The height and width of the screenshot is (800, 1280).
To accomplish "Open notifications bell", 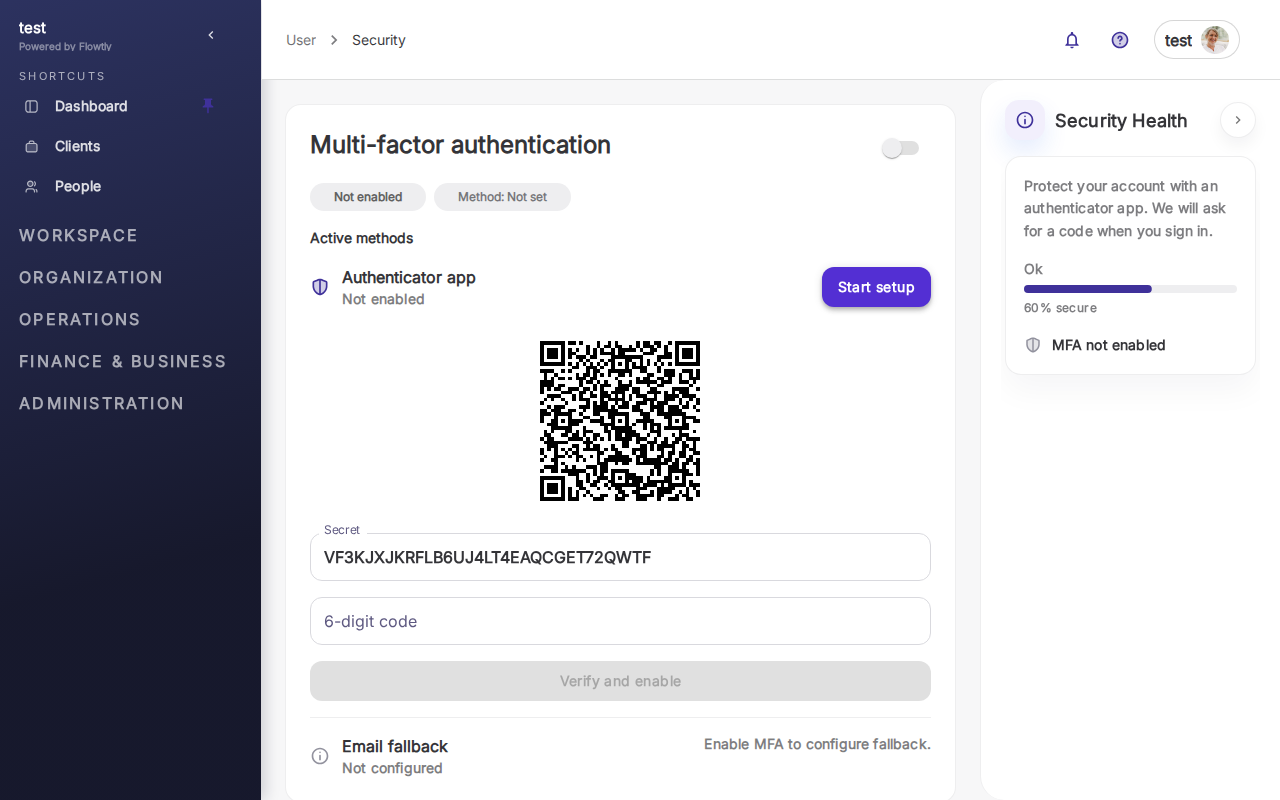I will (1072, 40).
